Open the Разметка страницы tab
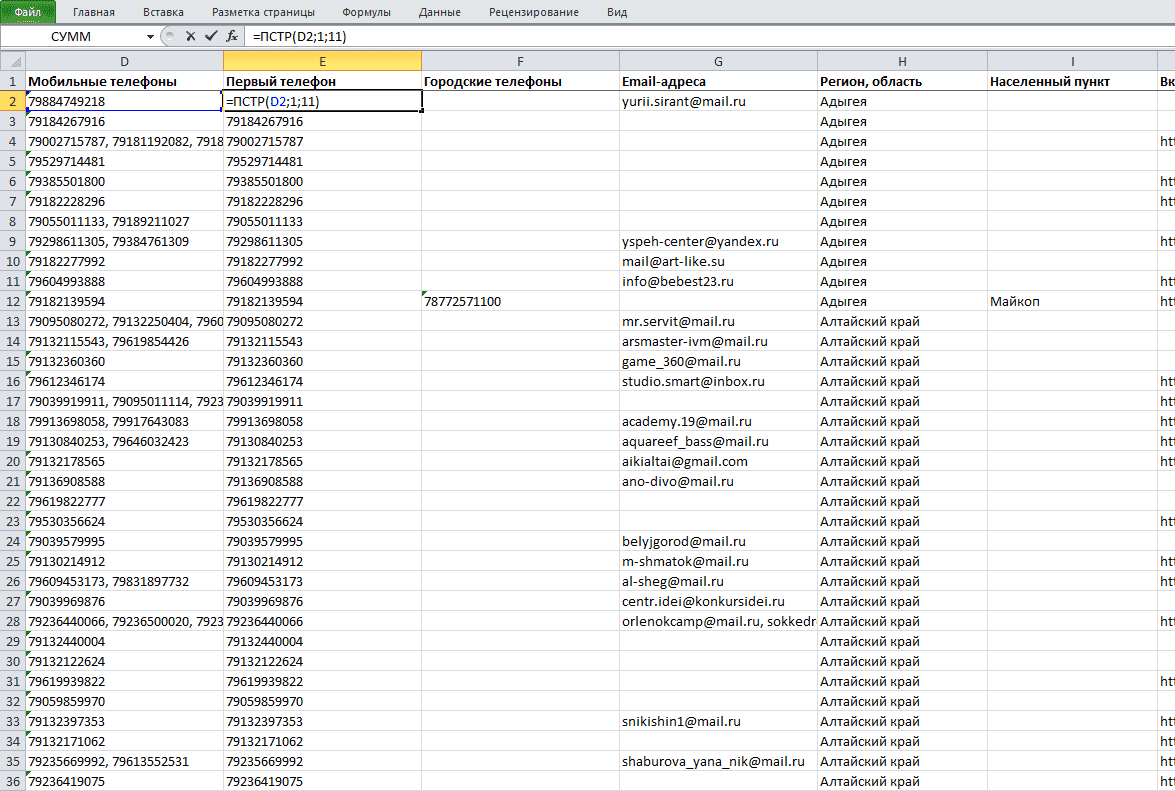The height and width of the screenshot is (791, 1175). (x=263, y=12)
